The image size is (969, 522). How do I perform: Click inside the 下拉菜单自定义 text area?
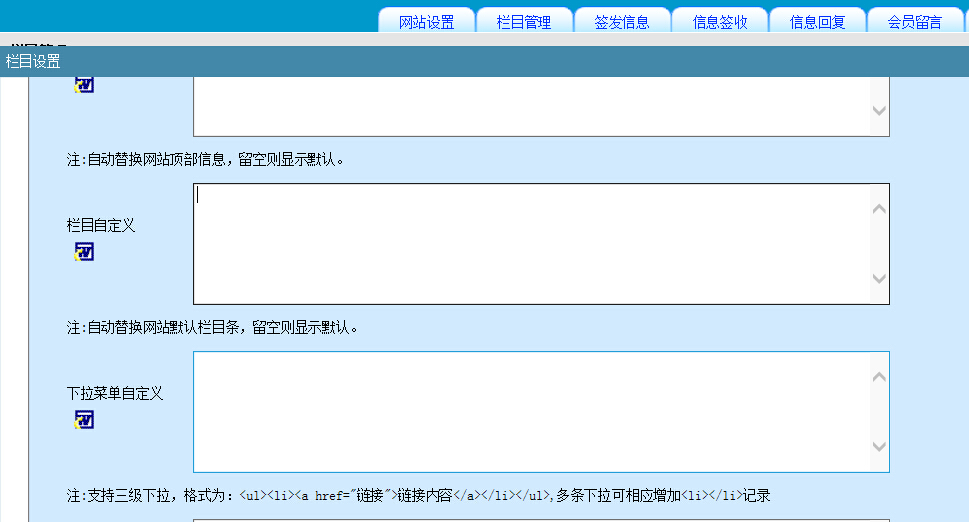[x=530, y=411]
